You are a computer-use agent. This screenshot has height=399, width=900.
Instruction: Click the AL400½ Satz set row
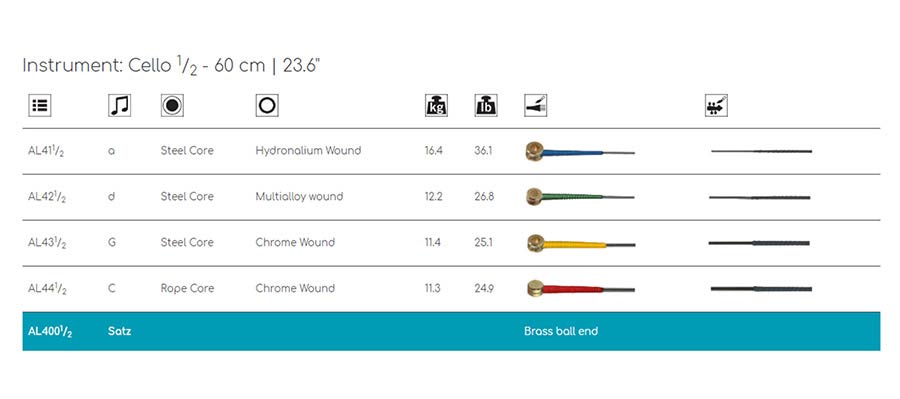[x=451, y=331]
